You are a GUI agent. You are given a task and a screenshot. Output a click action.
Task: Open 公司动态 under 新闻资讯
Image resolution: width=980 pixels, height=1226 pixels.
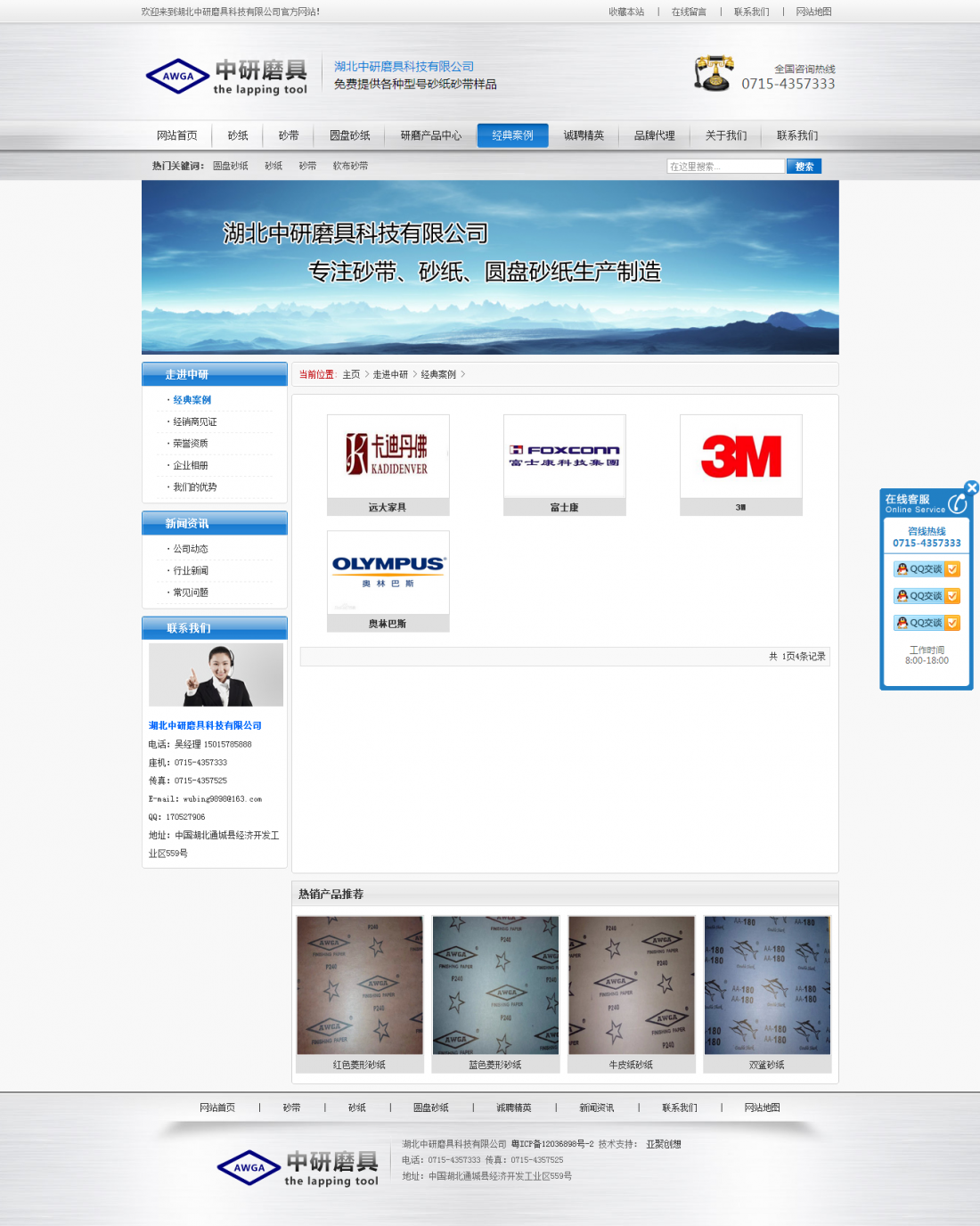click(191, 549)
